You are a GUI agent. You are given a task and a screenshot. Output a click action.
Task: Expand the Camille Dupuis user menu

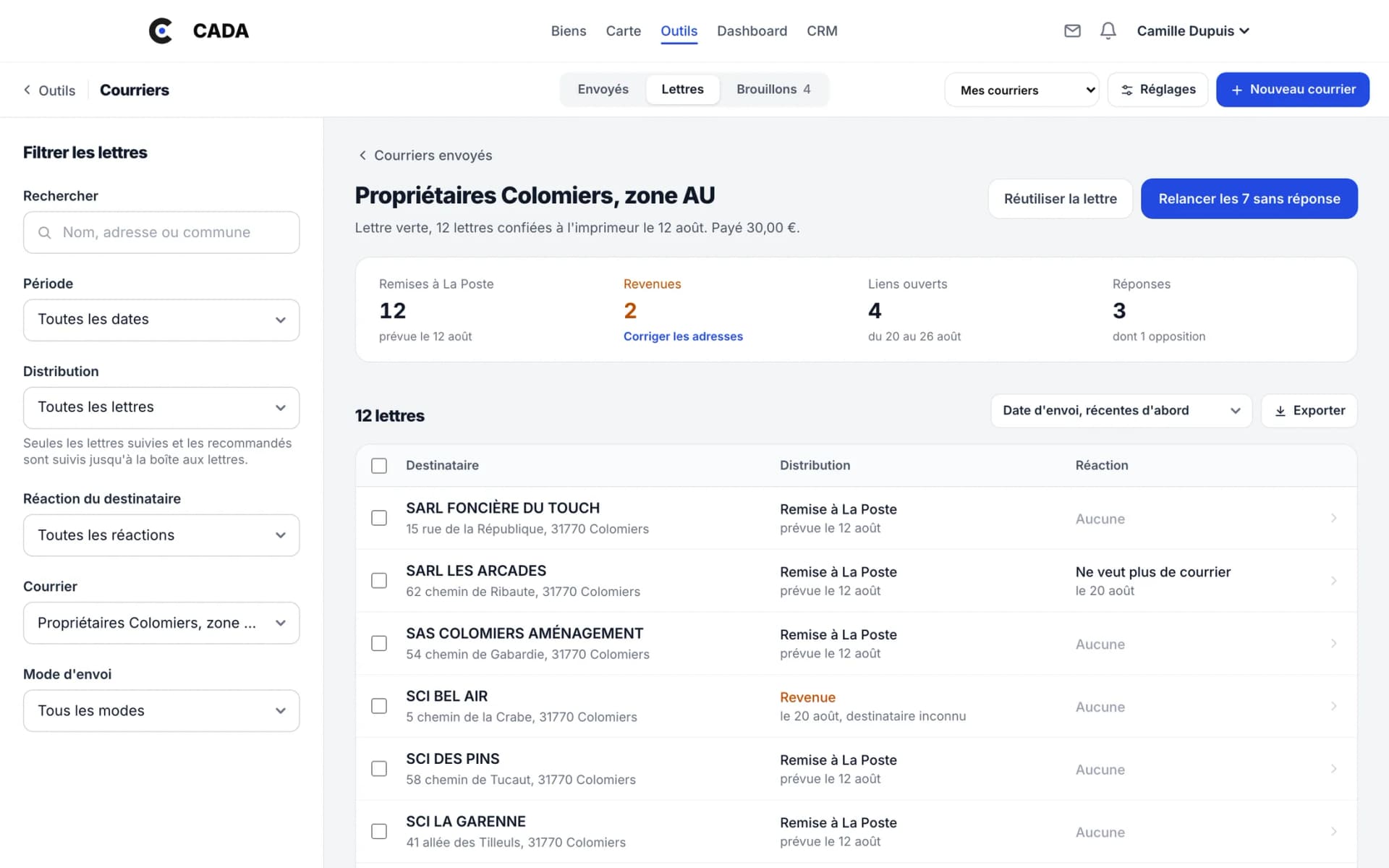click(1193, 30)
